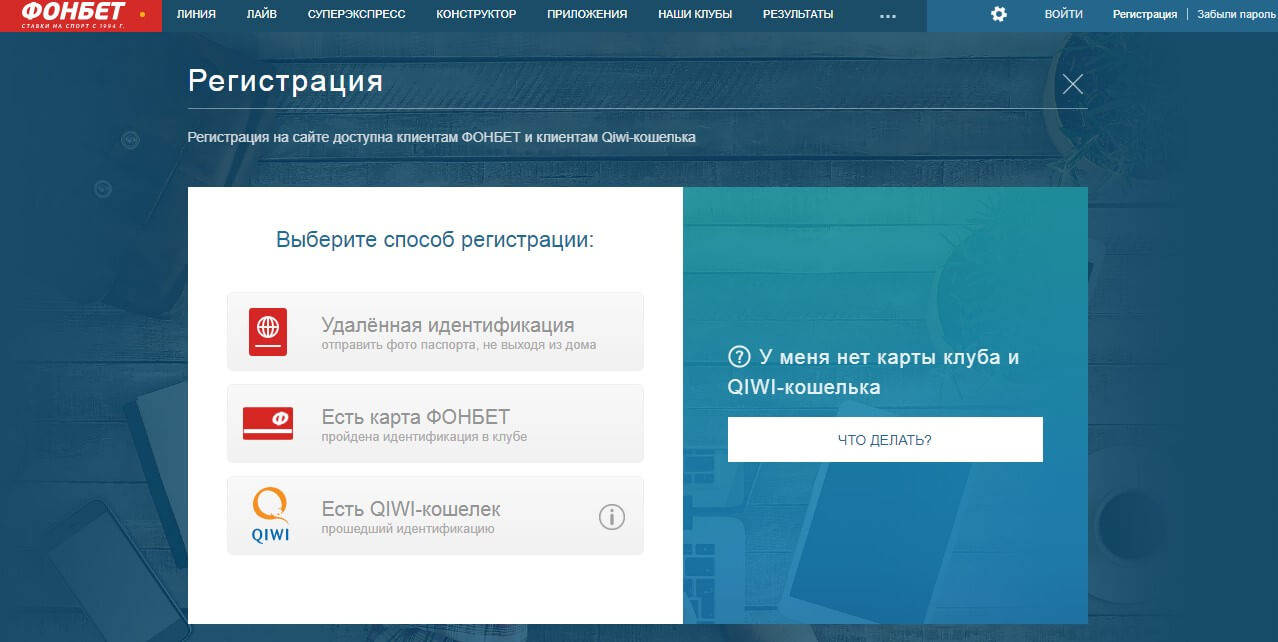Click the question mark help icon

click(739, 357)
